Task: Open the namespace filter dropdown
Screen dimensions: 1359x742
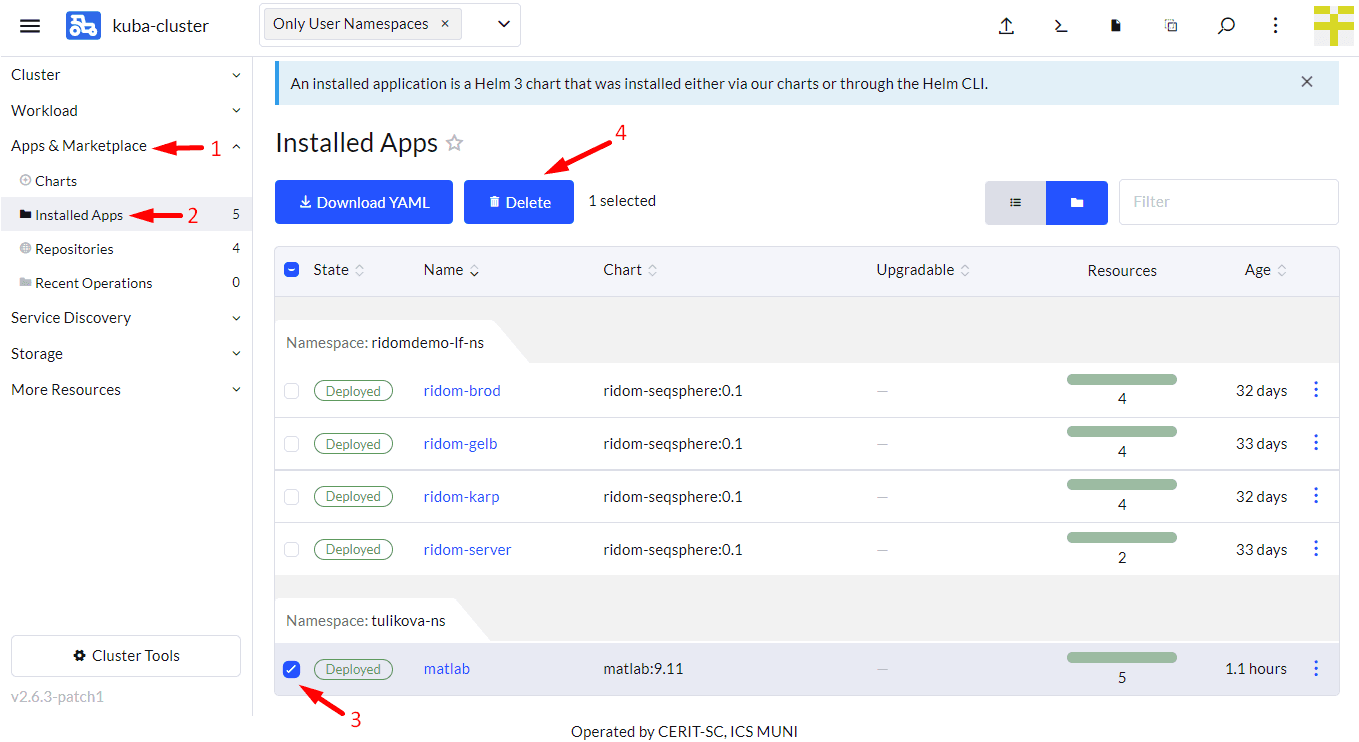Action: tap(503, 24)
